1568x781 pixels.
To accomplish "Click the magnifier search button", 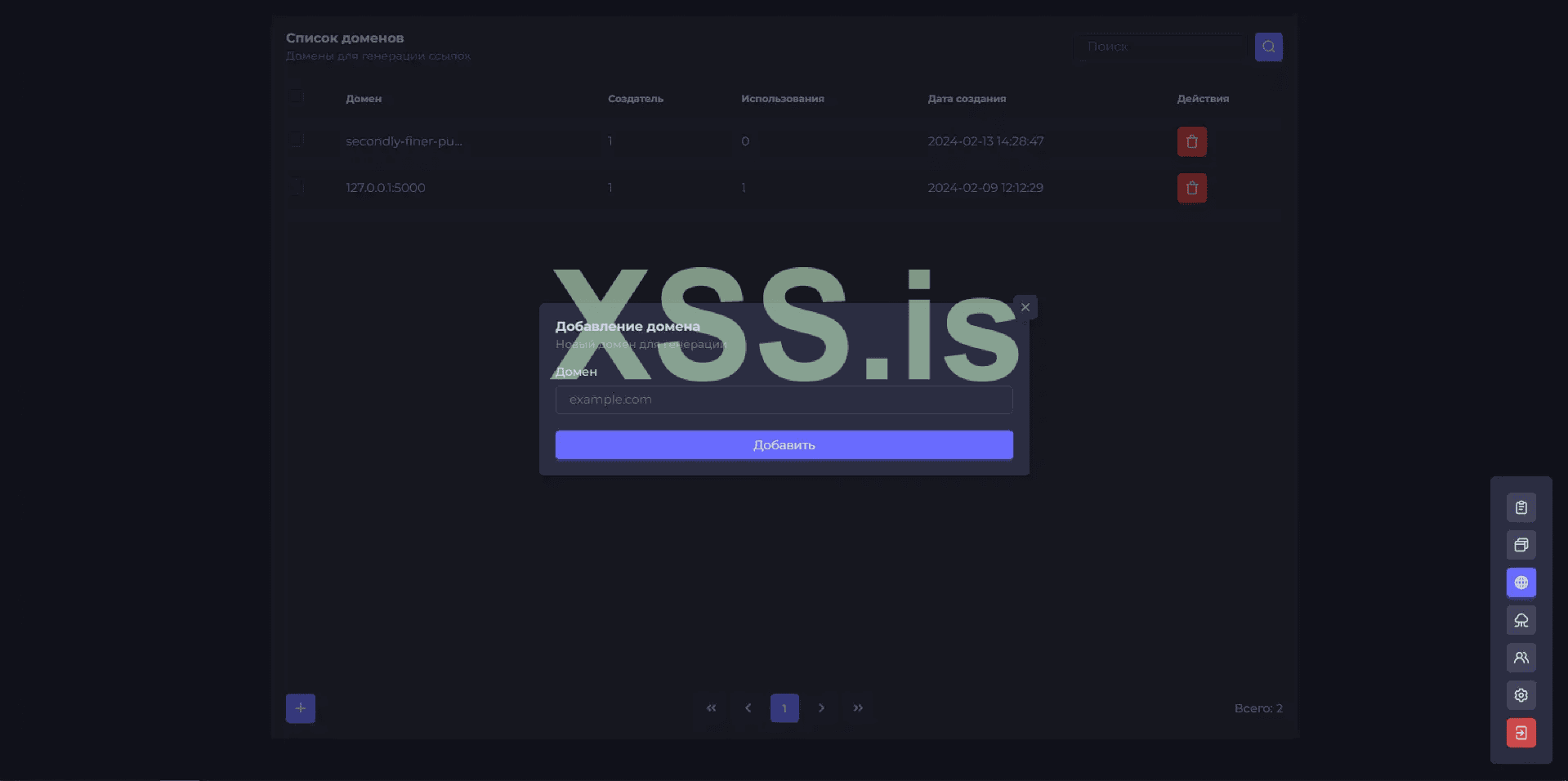I will click(1268, 47).
